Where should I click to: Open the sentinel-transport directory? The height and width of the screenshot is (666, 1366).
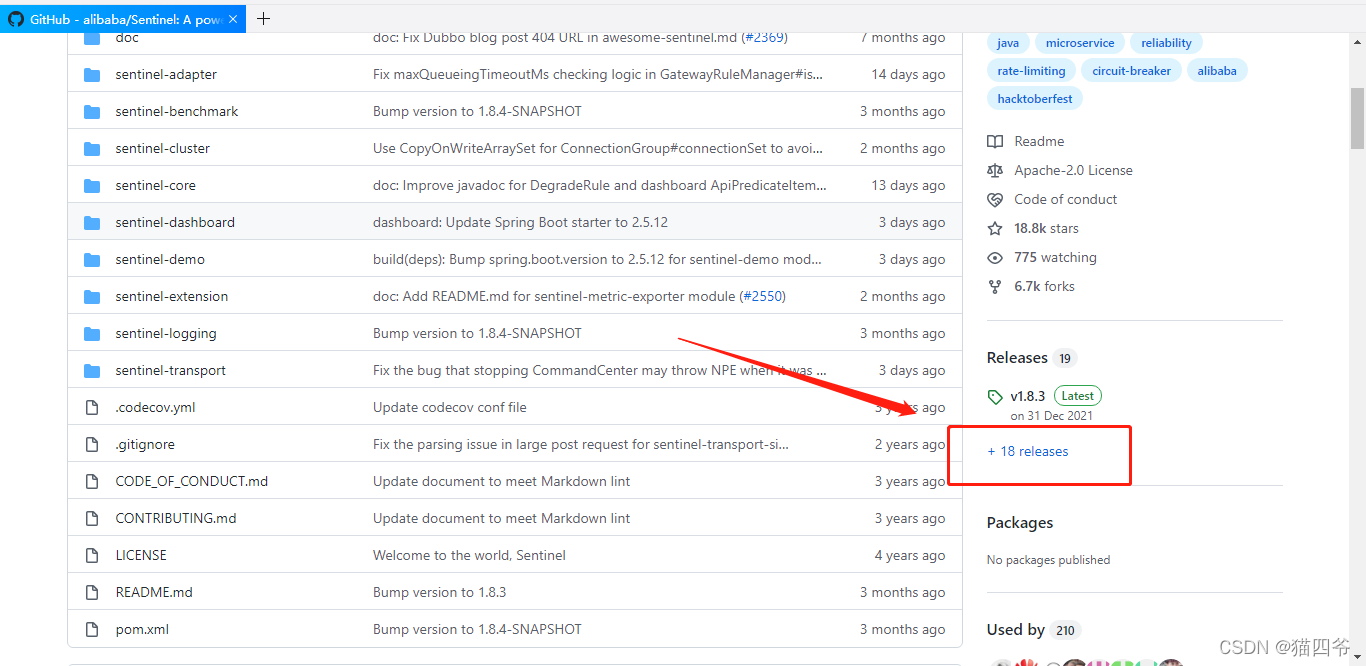tap(171, 371)
